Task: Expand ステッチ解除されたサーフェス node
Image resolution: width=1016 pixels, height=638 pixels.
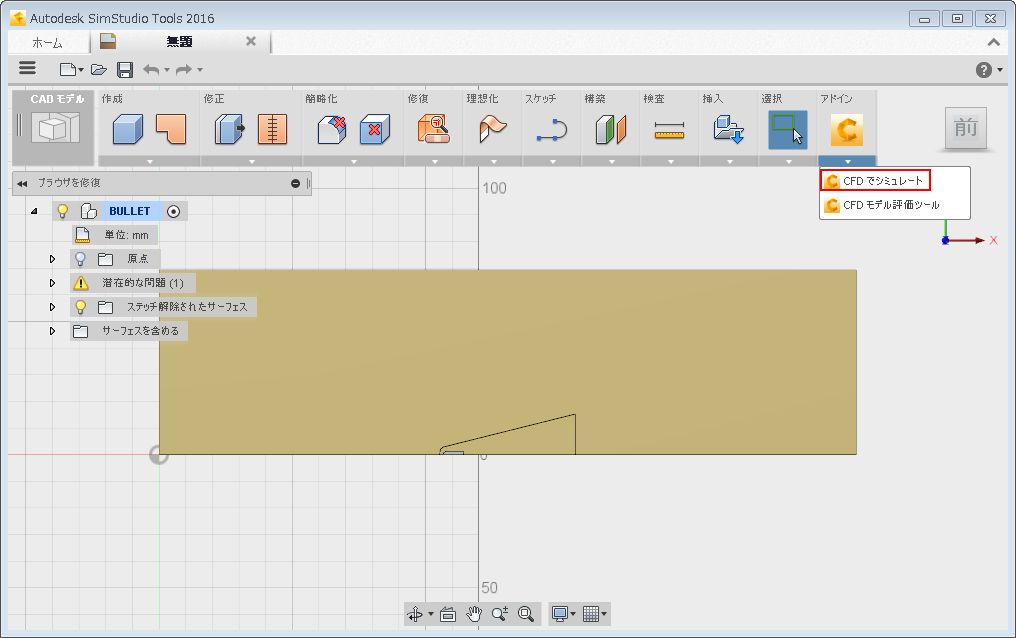Action: pos(52,307)
